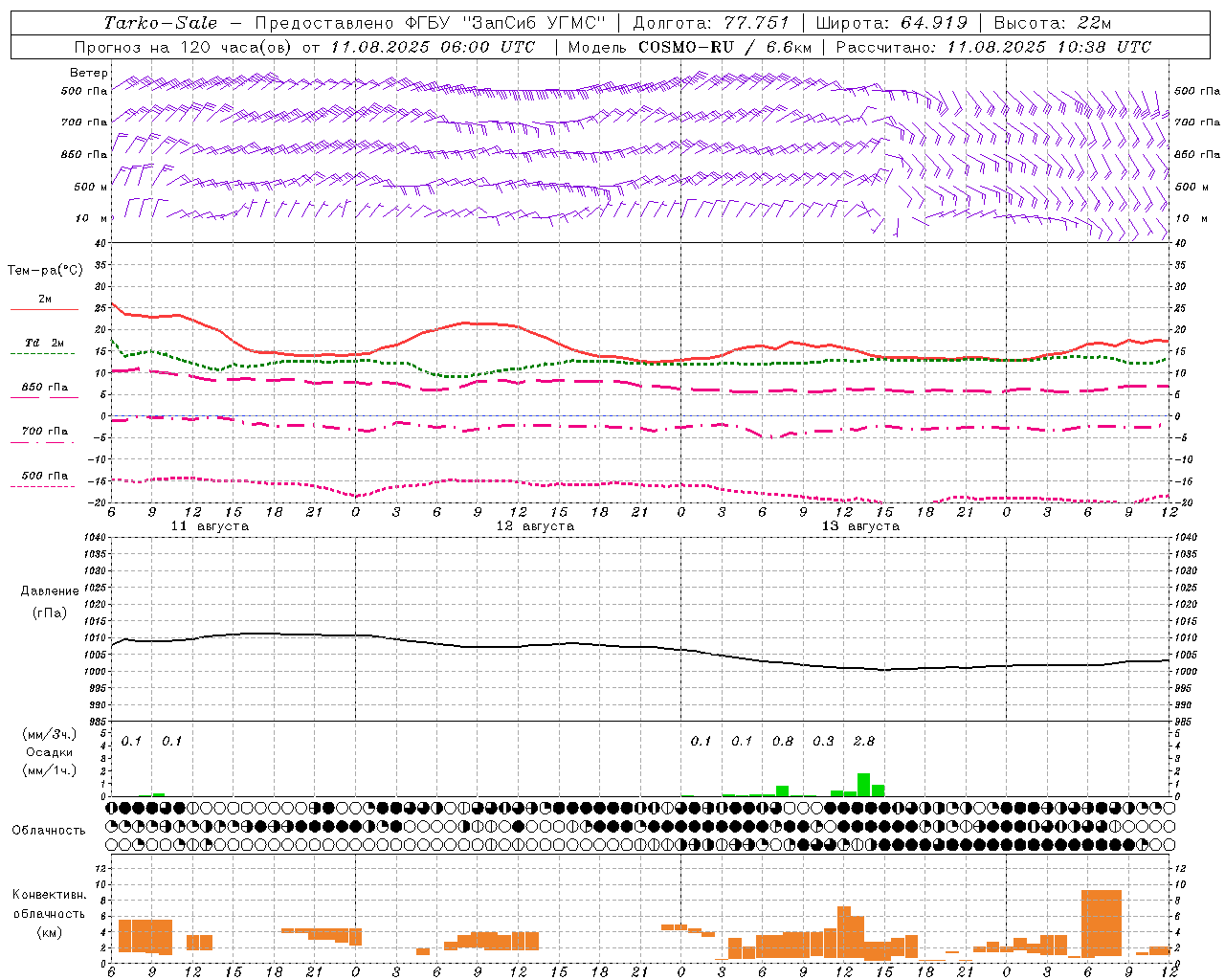Click the date label "11 августа"
This screenshot has height=980, width=1225.
pyautogui.click(x=210, y=526)
